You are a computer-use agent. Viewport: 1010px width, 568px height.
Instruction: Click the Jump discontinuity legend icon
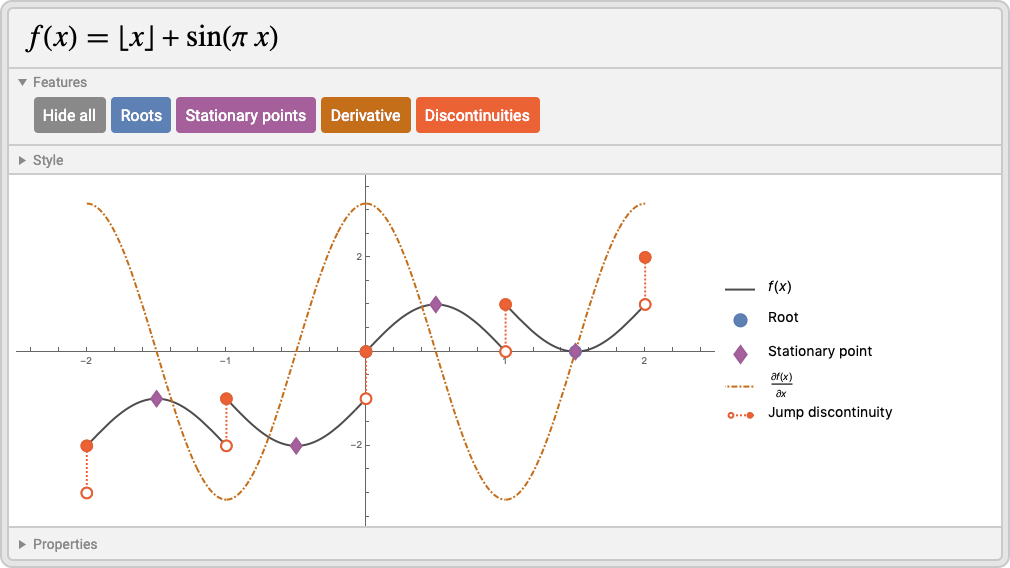coord(740,415)
